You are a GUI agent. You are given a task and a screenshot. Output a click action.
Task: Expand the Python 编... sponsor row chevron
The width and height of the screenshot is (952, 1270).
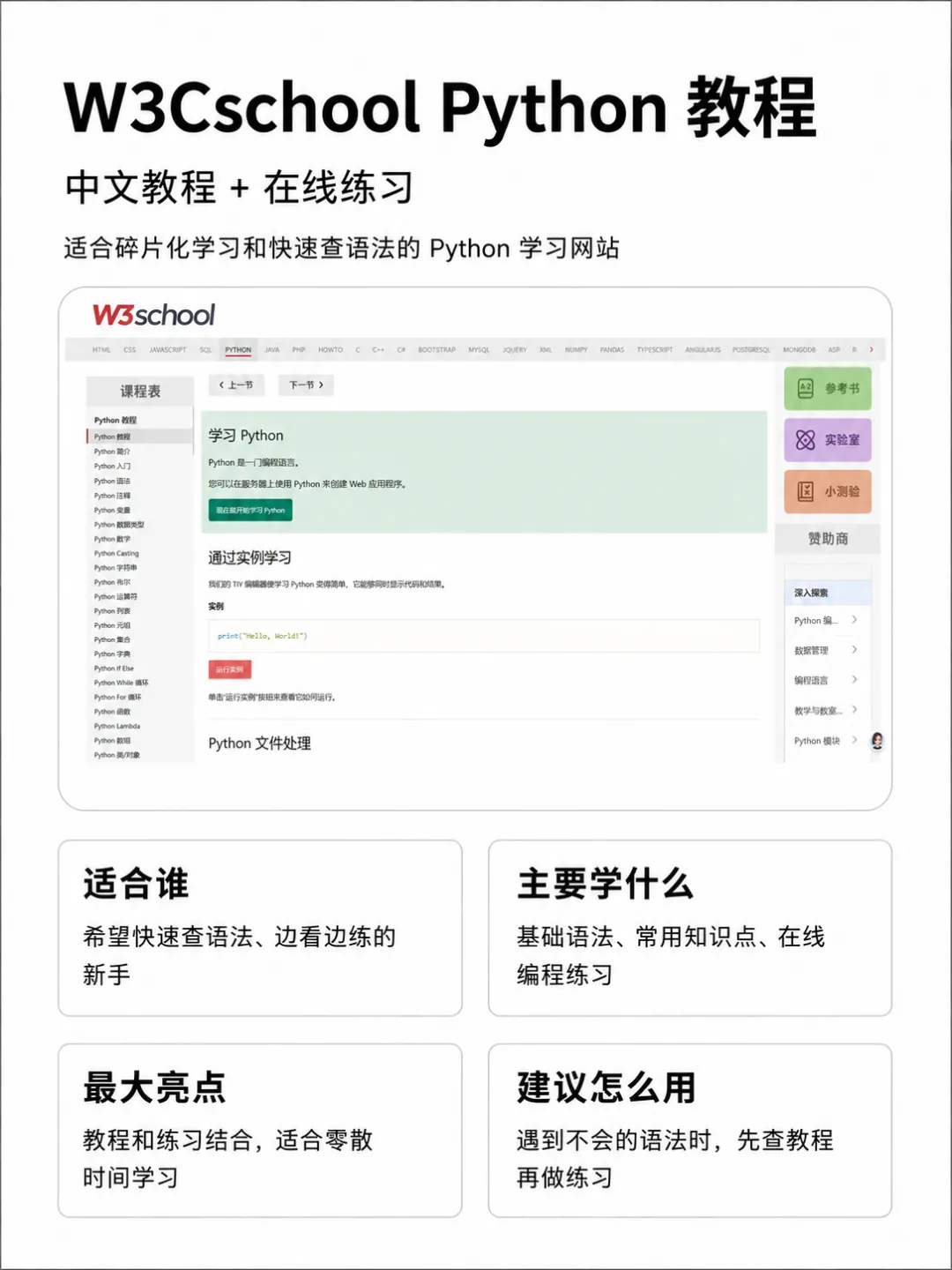pyautogui.click(x=854, y=620)
